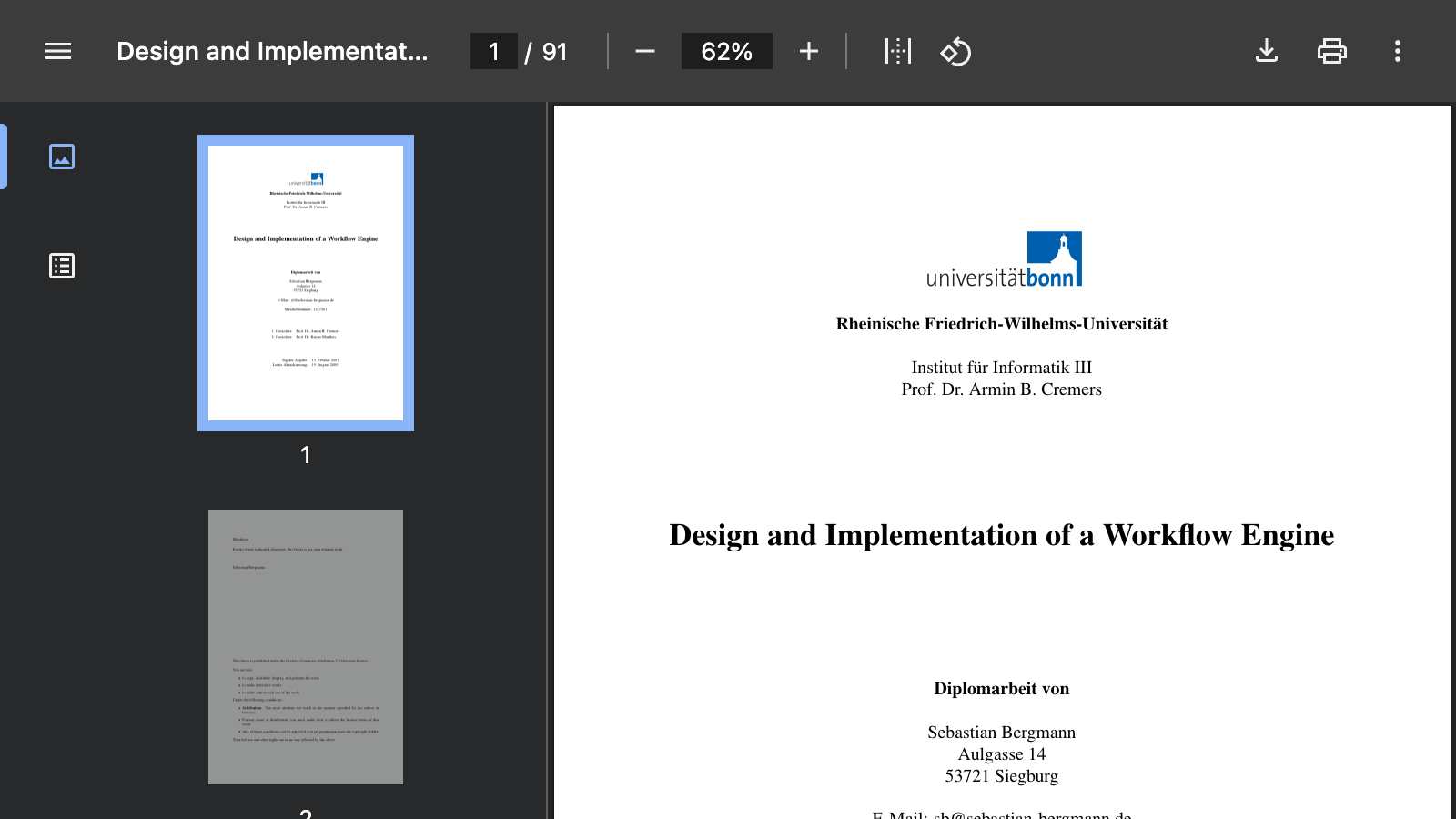Select the page 2 thumbnail
This screenshot has height=819, width=1456.
tap(306, 647)
